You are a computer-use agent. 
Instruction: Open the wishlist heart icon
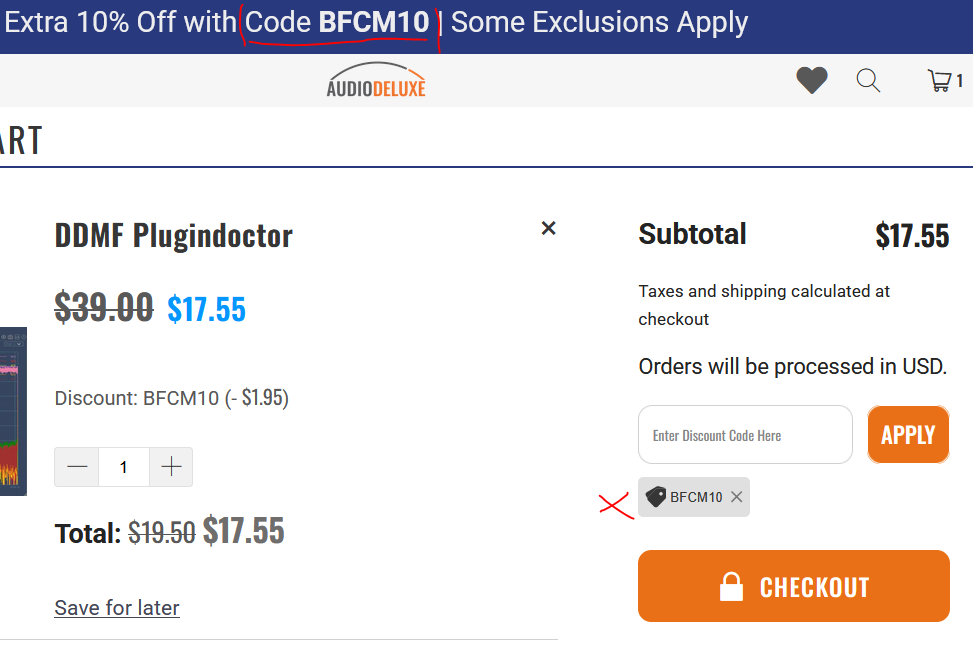point(811,81)
